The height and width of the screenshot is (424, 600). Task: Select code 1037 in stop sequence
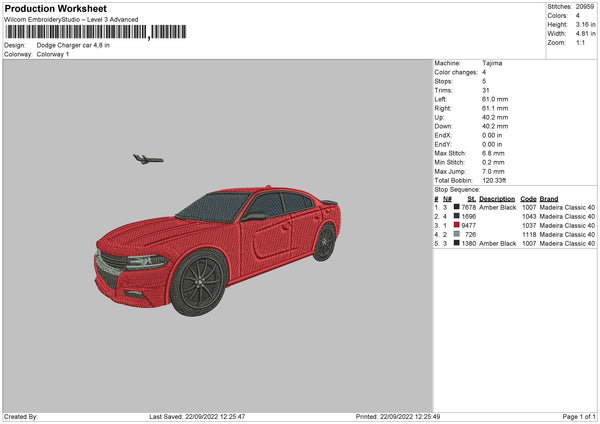[x=529, y=225]
